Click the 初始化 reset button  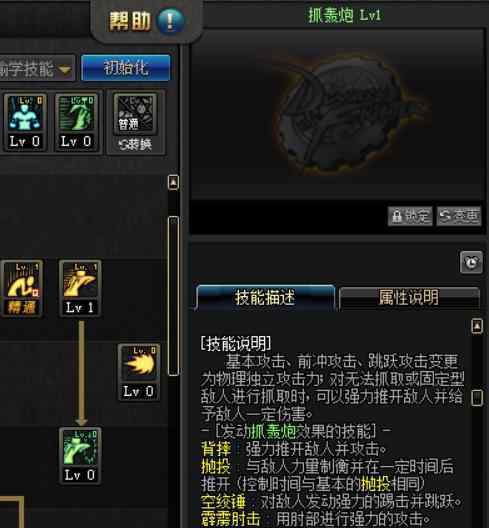tap(126, 68)
